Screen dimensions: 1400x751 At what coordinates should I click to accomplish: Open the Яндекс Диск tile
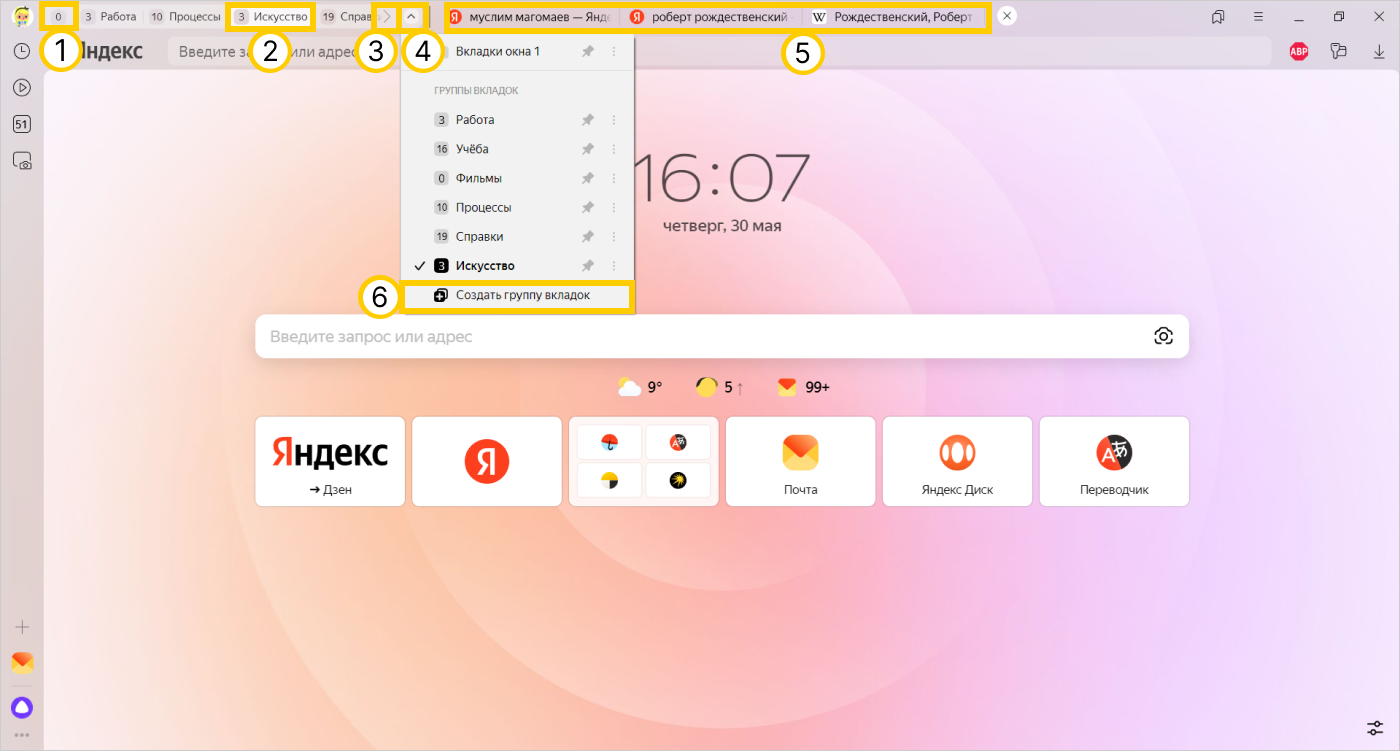tap(957, 461)
